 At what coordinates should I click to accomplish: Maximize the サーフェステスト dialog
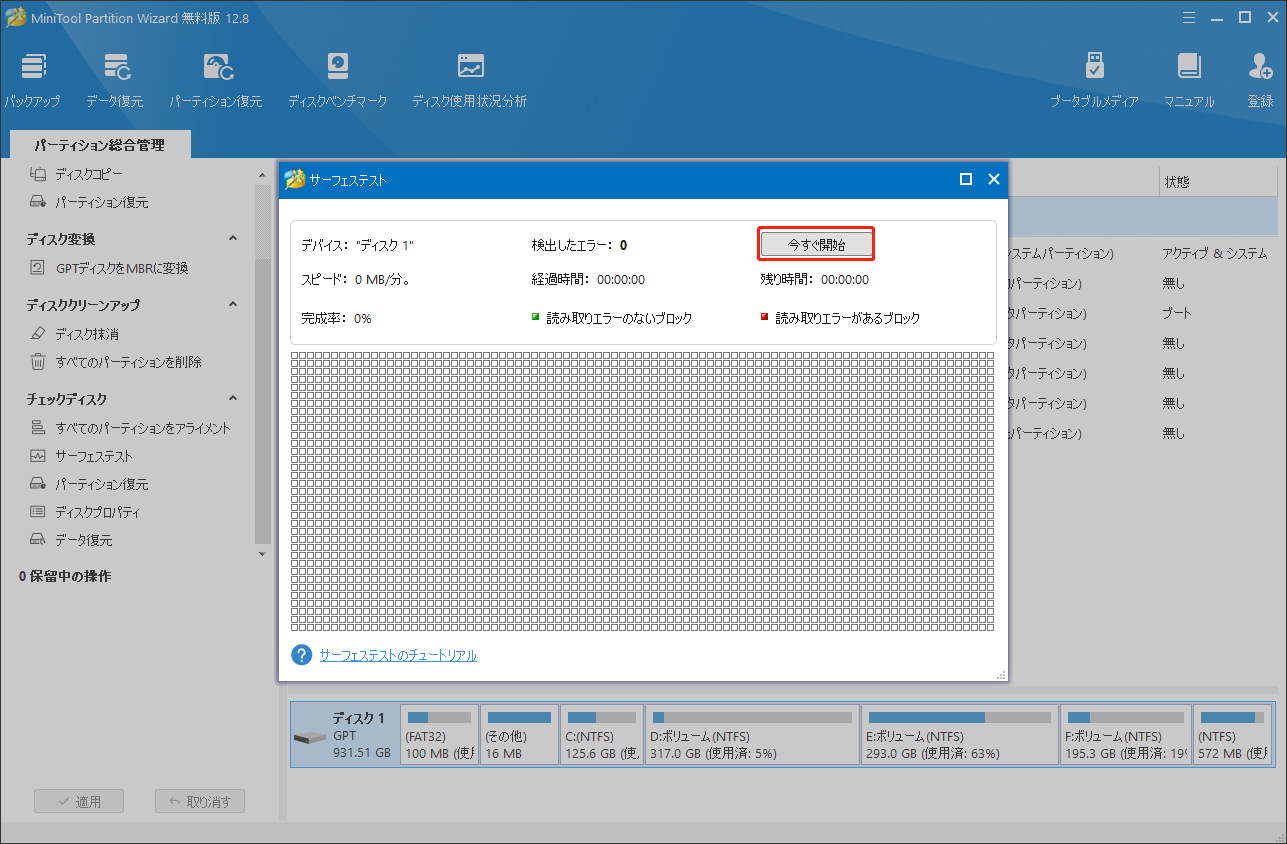pos(966,179)
